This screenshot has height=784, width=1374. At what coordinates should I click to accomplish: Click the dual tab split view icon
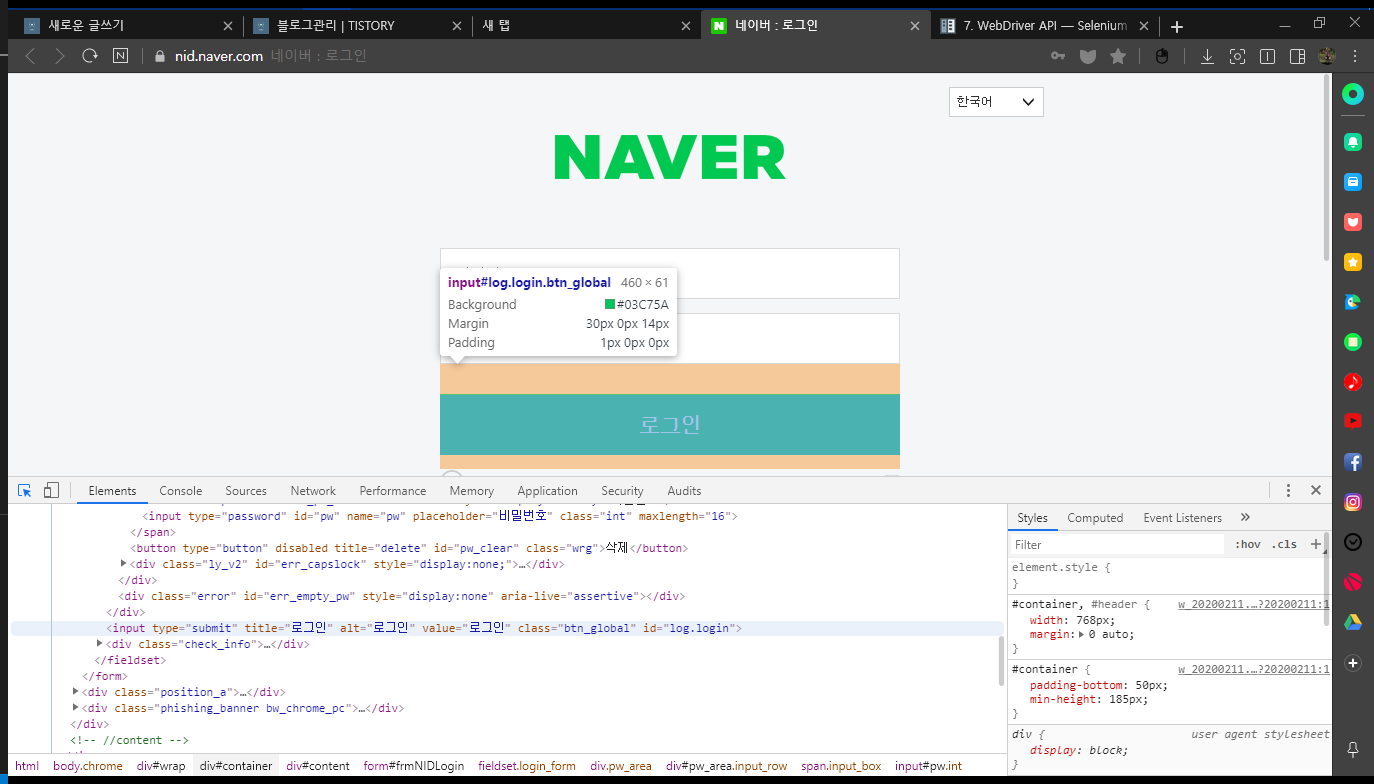1267,56
